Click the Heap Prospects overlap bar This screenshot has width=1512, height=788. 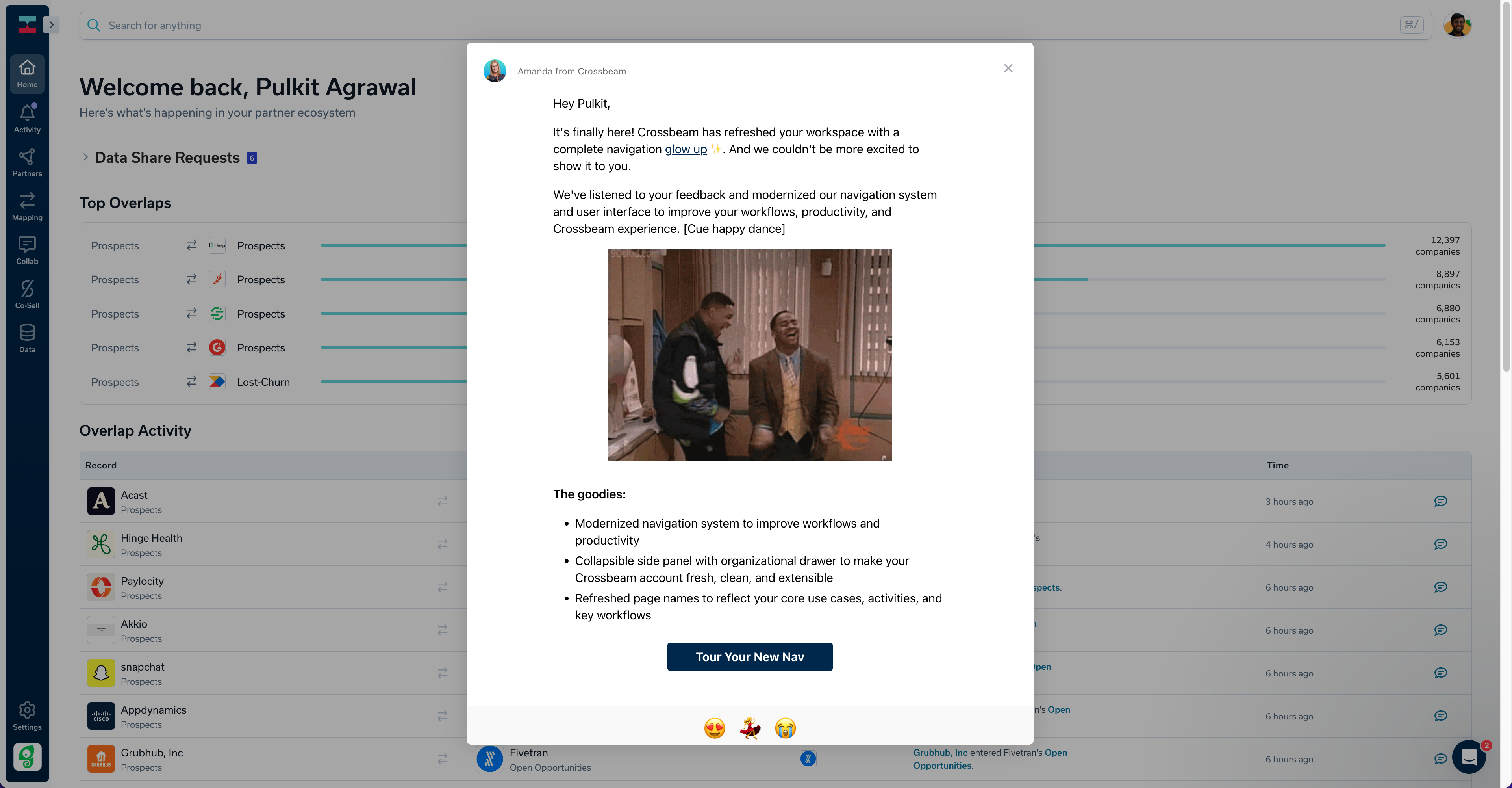click(853, 245)
